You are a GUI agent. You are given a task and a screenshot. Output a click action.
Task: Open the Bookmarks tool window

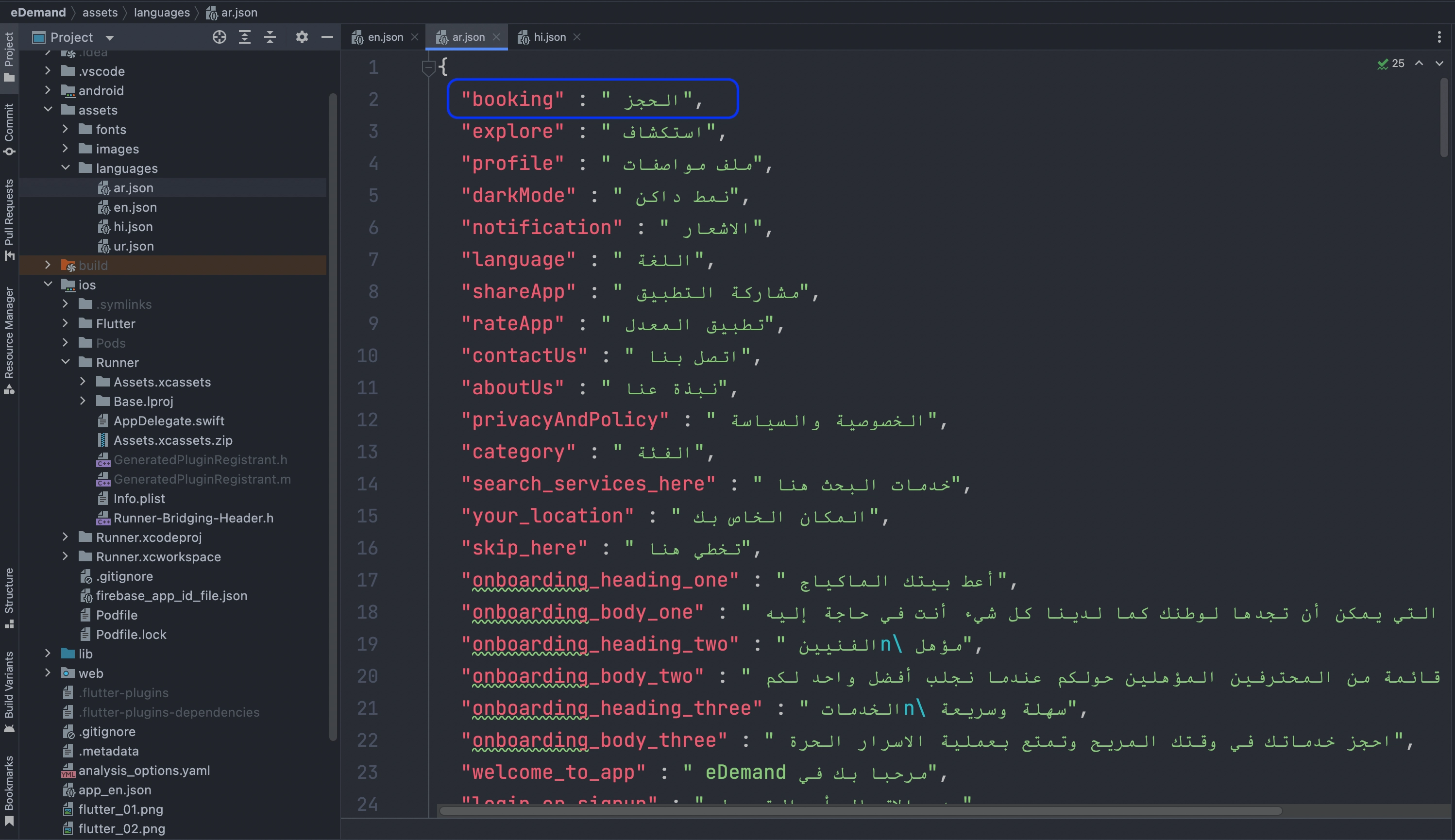(9, 790)
